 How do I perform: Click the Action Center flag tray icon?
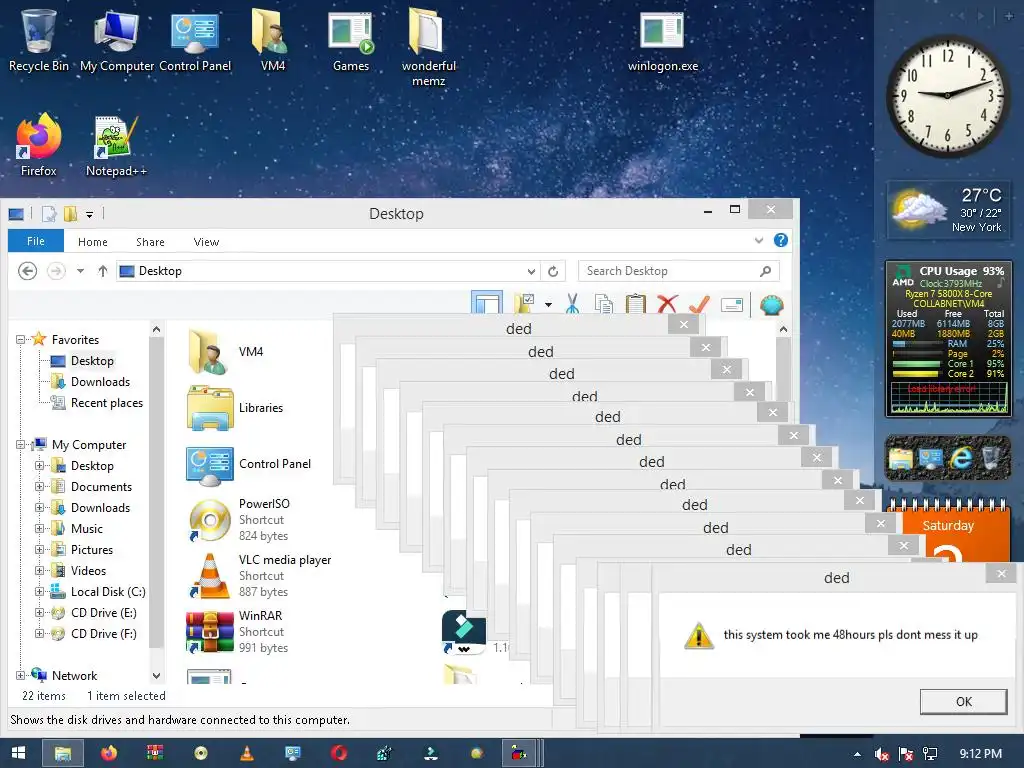point(906,754)
